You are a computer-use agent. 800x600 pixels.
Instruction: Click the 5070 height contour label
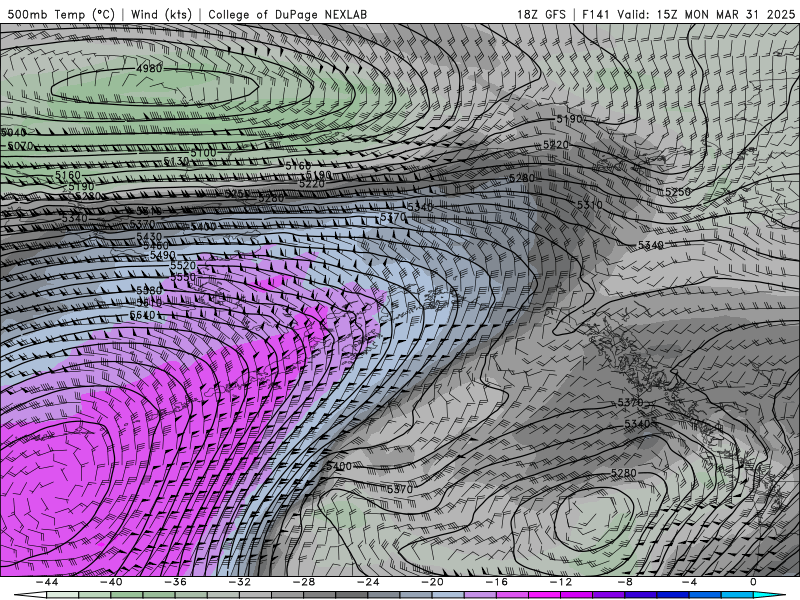20,145
